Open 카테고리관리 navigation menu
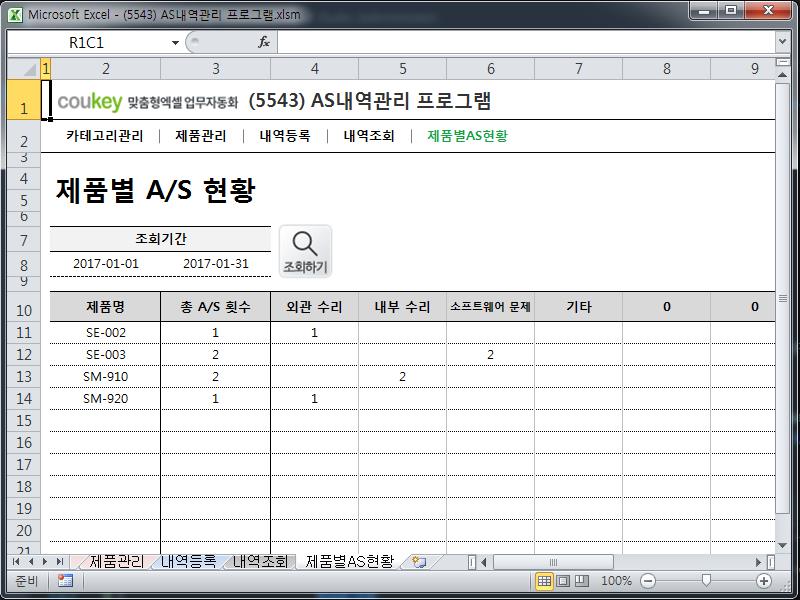The height and width of the screenshot is (600, 800). pyautogui.click(x=105, y=136)
